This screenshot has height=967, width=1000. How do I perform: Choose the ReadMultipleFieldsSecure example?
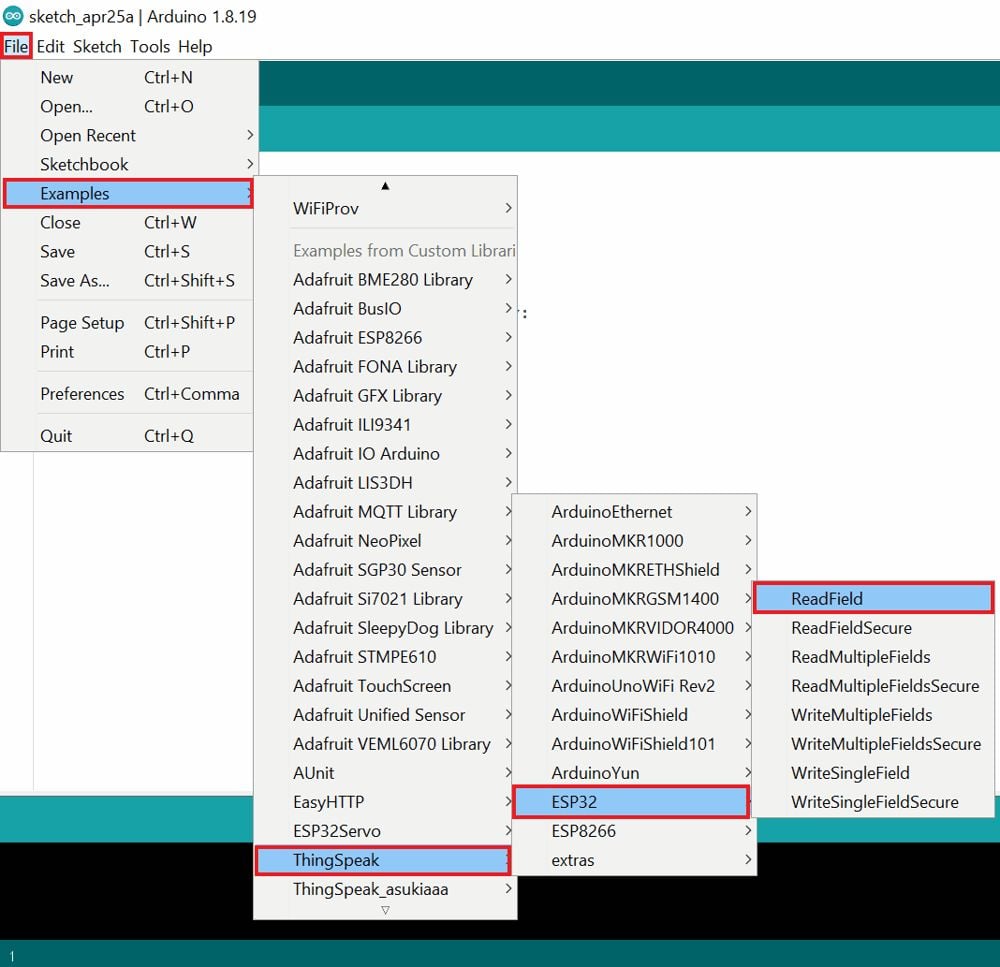tap(884, 686)
